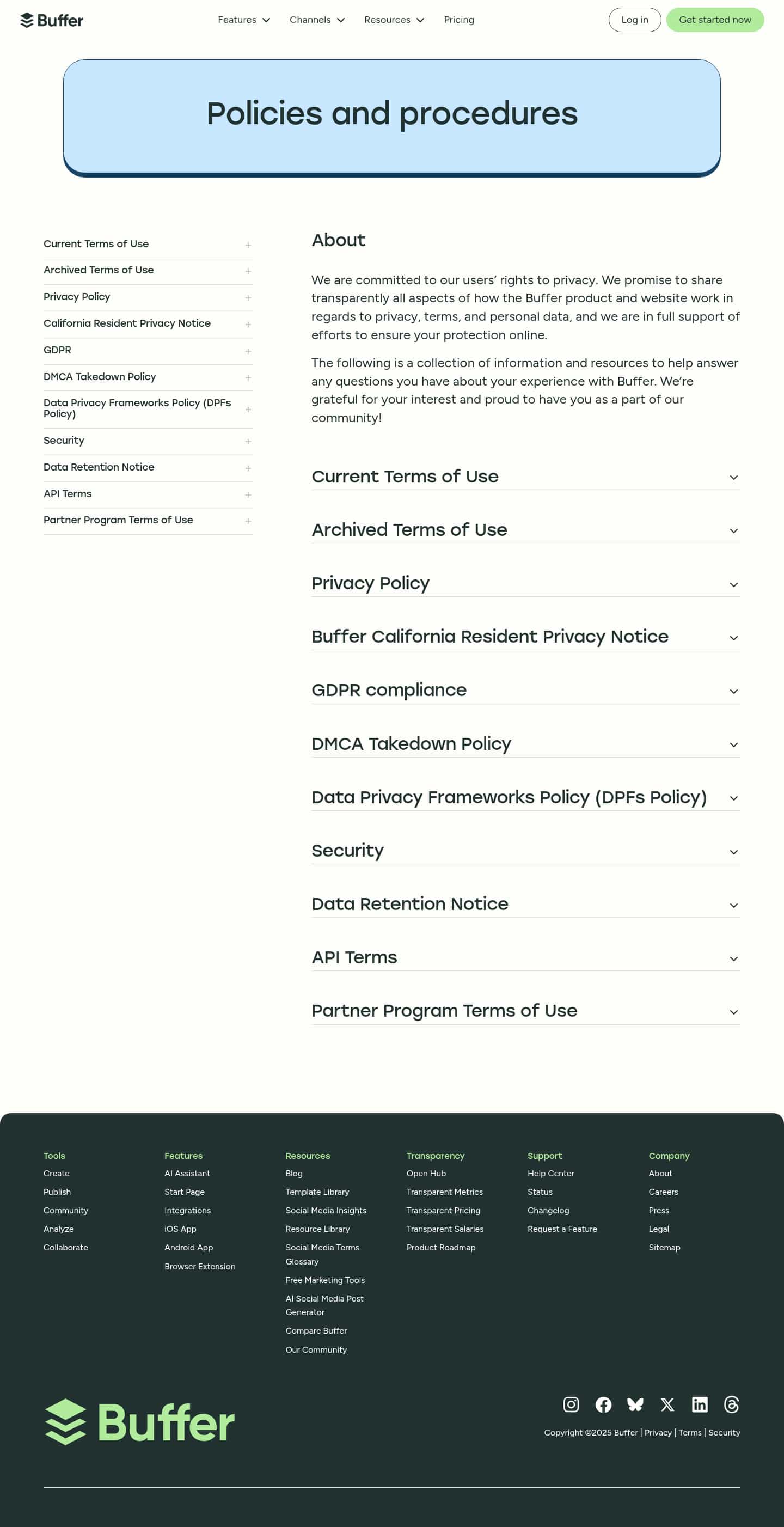Select Pricing in the navigation bar
The width and height of the screenshot is (784, 1527).
pos(458,20)
